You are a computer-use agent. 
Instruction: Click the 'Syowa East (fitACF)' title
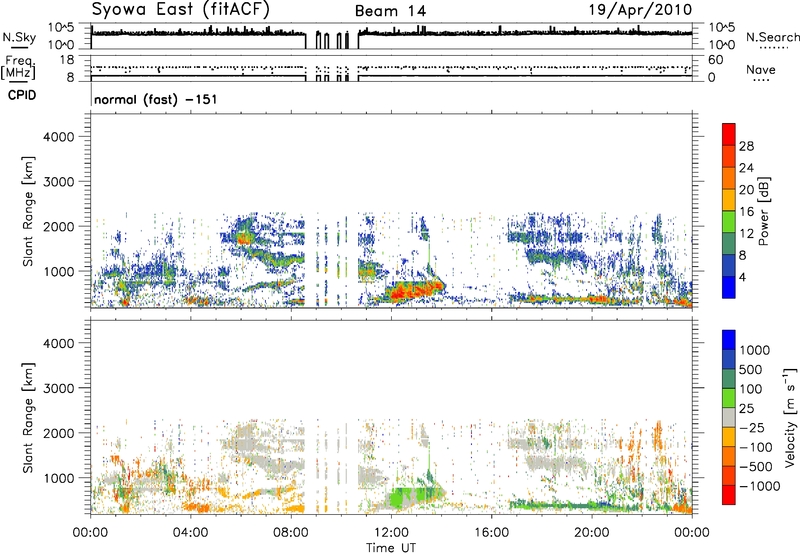(181, 9)
